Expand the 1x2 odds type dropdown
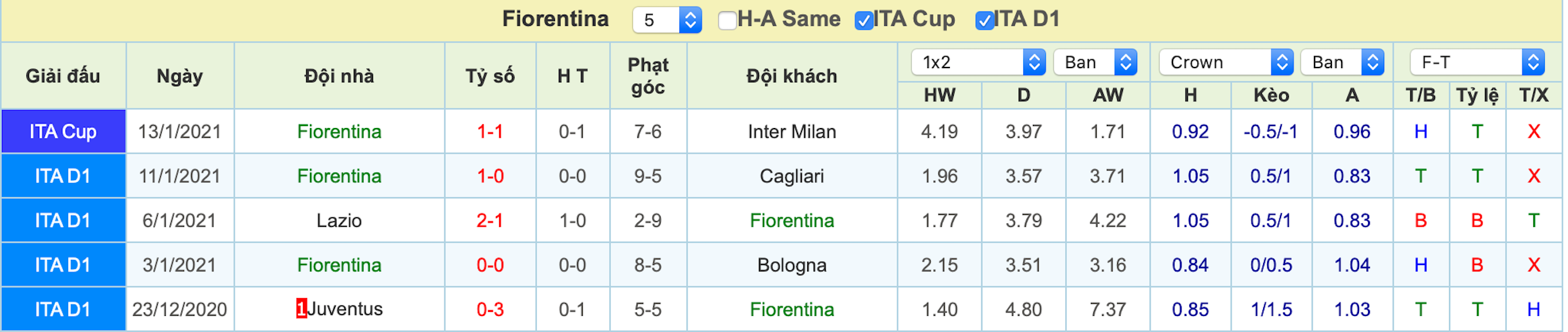This screenshot has height=332, width=1568. click(x=978, y=62)
